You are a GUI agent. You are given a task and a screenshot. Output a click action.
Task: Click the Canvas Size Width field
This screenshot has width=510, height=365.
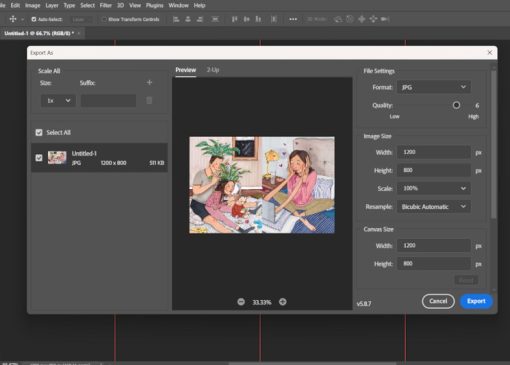(434, 245)
